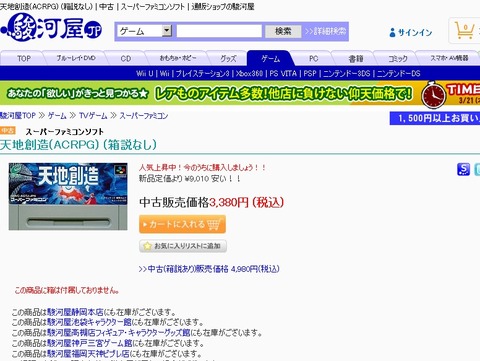The image size is (480, 361).
Task: Switch to the グッズ tab
Action: 228,59
